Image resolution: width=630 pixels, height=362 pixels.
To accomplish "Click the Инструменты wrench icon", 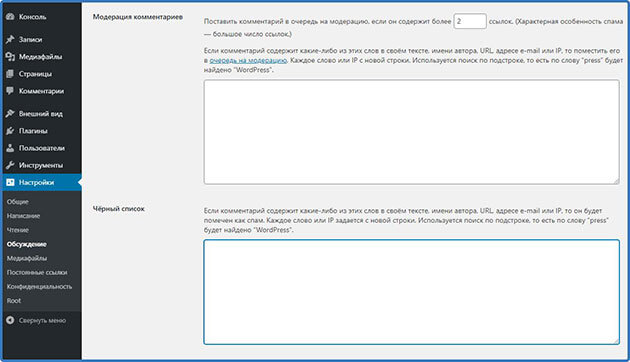I will [x=10, y=165].
